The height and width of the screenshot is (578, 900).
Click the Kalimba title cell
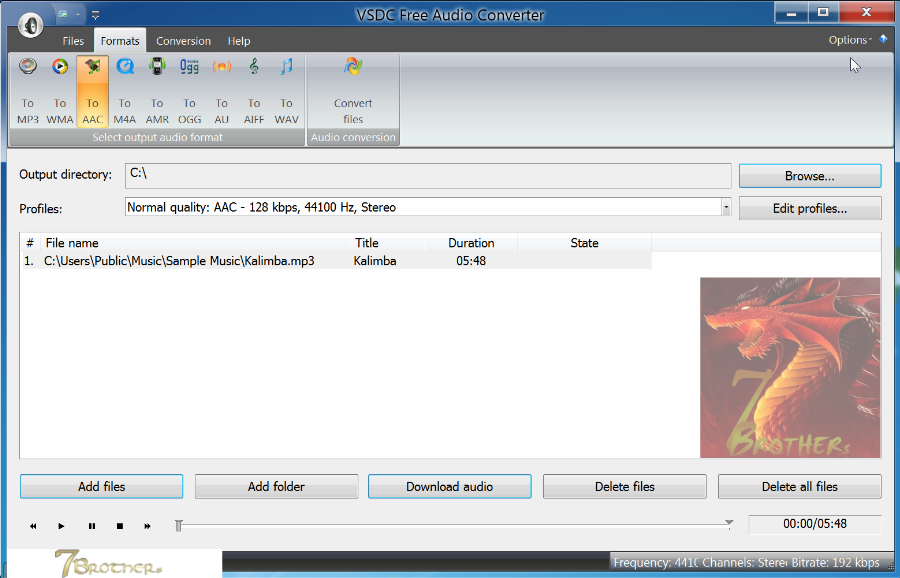[375, 261]
